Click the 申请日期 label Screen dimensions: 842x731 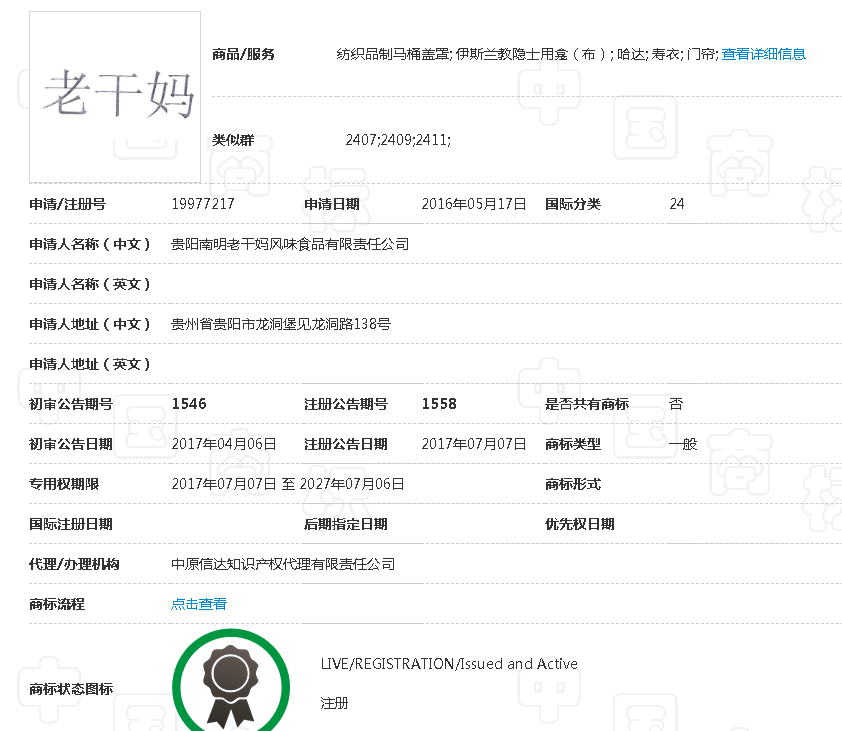point(331,204)
